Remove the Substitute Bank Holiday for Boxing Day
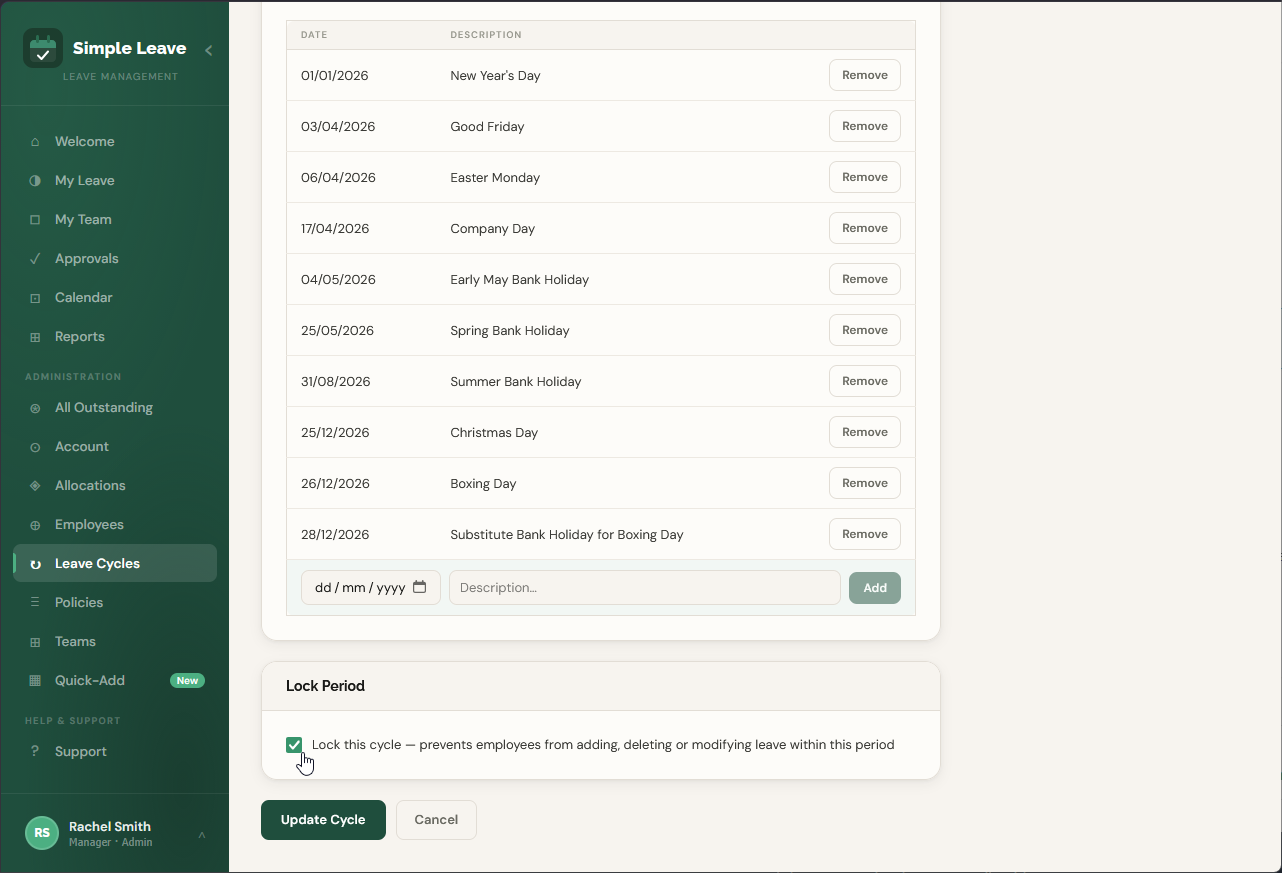Image resolution: width=1282 pixels, height=873 pixels. click(865, 534)
